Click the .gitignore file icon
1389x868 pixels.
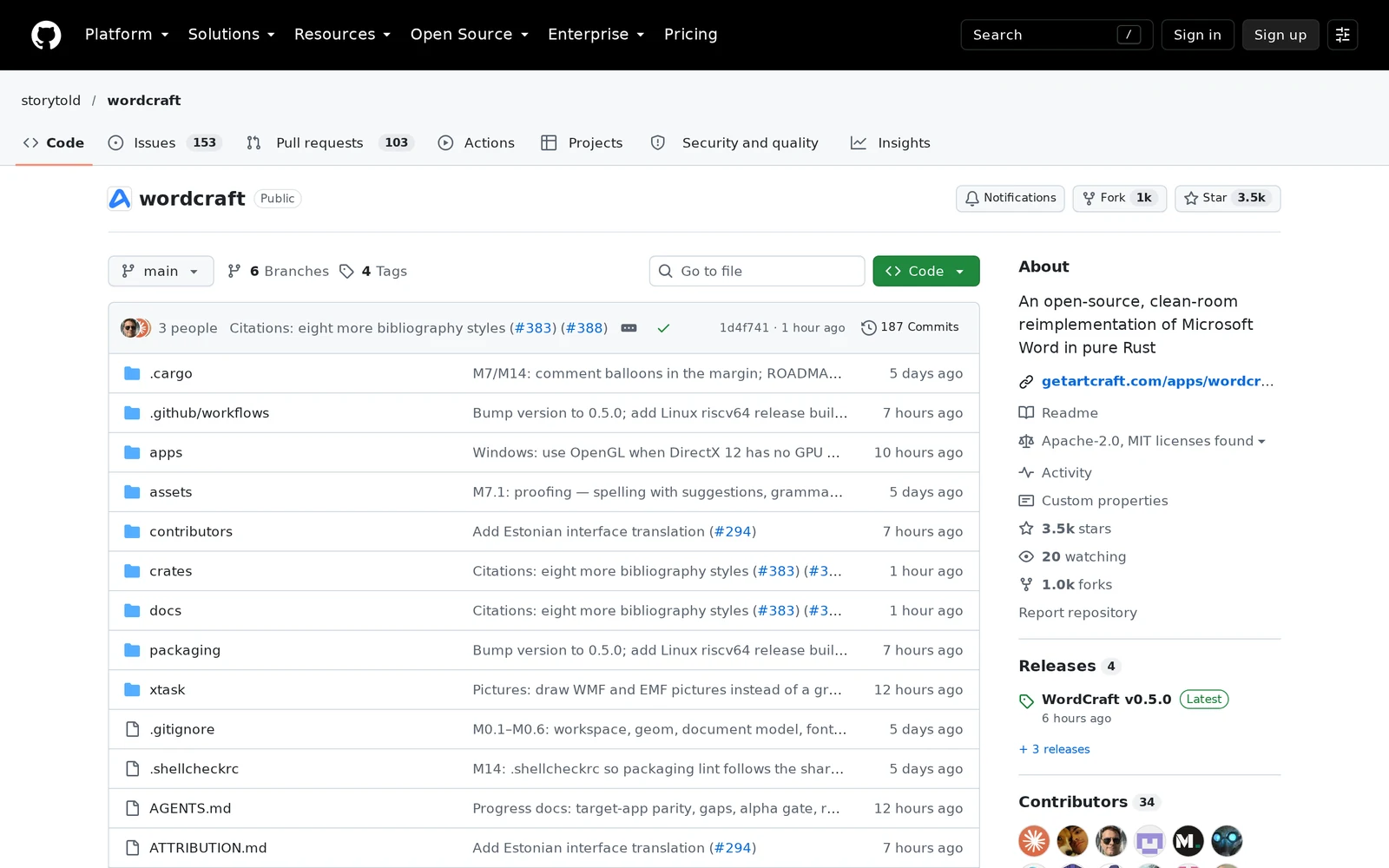[132, 729]
